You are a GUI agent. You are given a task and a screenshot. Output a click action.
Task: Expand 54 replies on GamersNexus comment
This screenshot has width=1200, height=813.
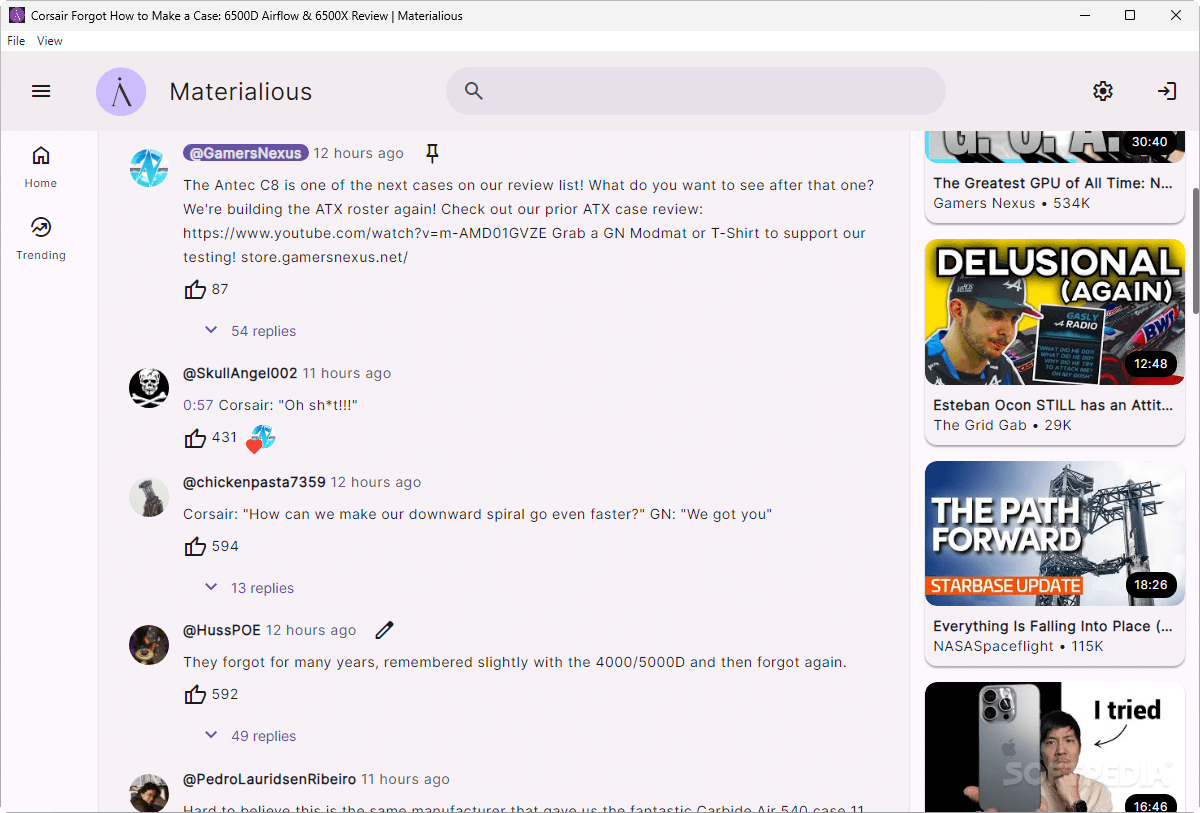point(250,331)
